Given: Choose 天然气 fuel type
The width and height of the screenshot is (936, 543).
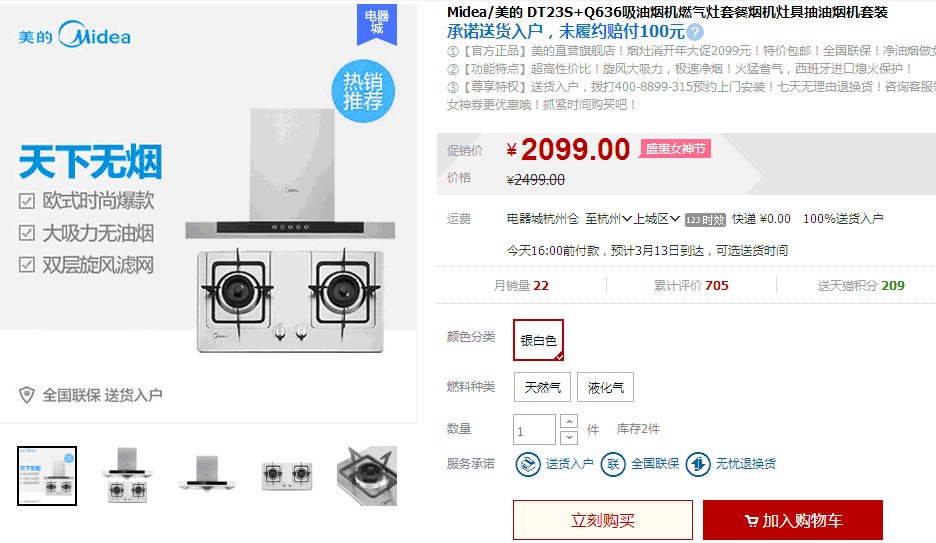Looking at the screenshot, I should tap(542, 387).
